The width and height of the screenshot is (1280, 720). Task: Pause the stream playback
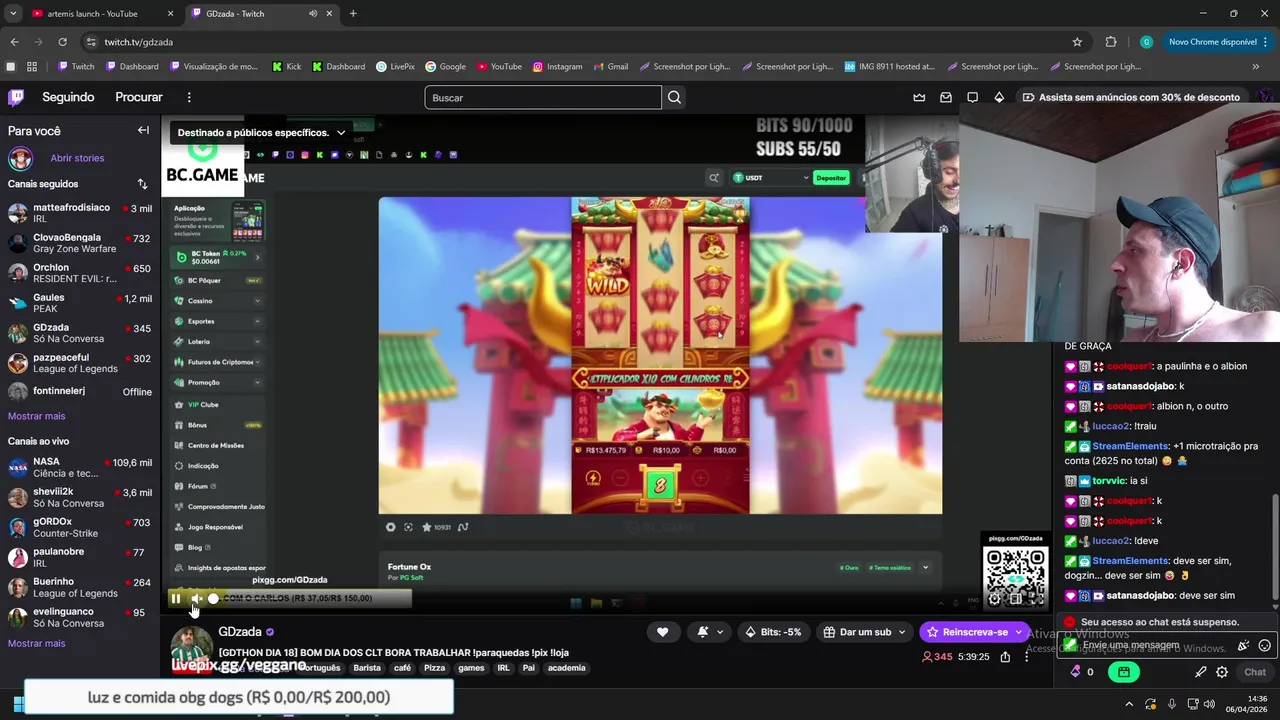tap(176, 599)
